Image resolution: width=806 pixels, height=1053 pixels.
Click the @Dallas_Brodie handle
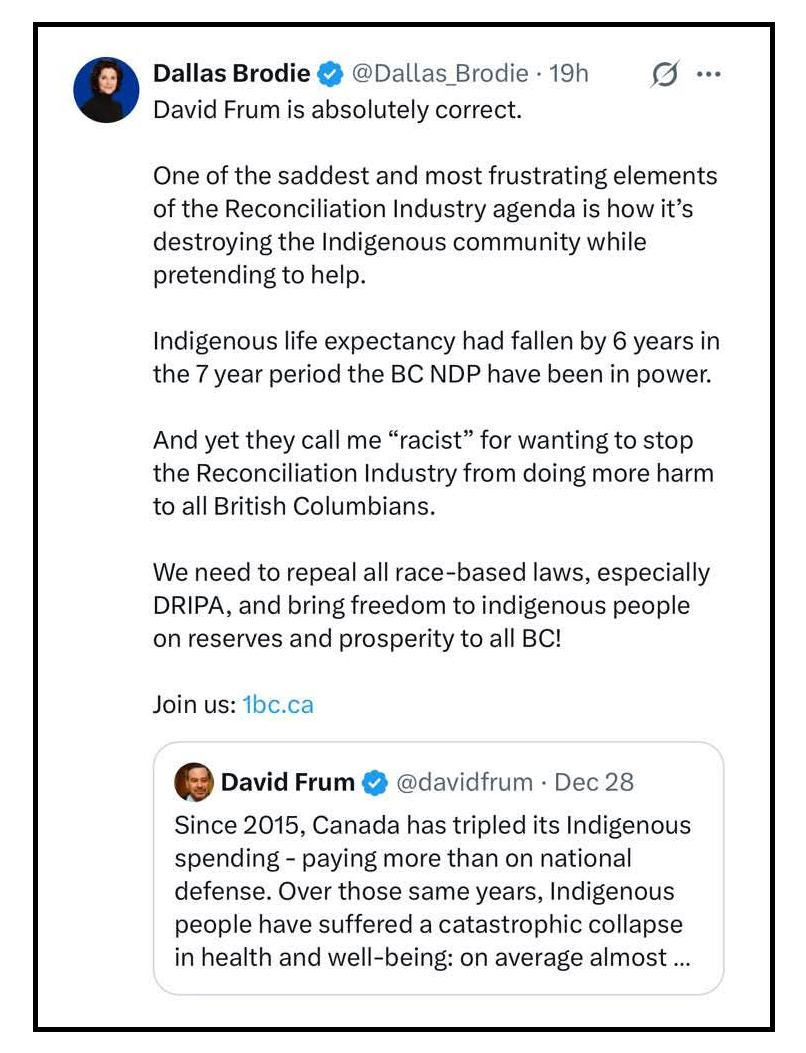(x=438, y=74)
